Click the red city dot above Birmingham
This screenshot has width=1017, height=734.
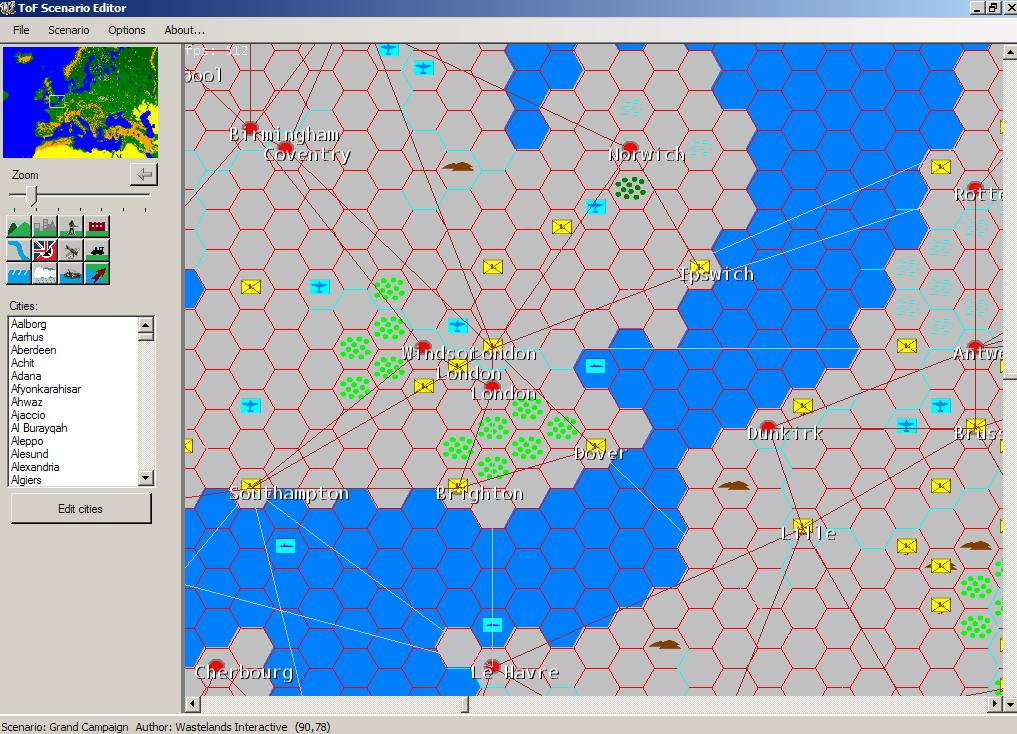(x=250, y=127)
